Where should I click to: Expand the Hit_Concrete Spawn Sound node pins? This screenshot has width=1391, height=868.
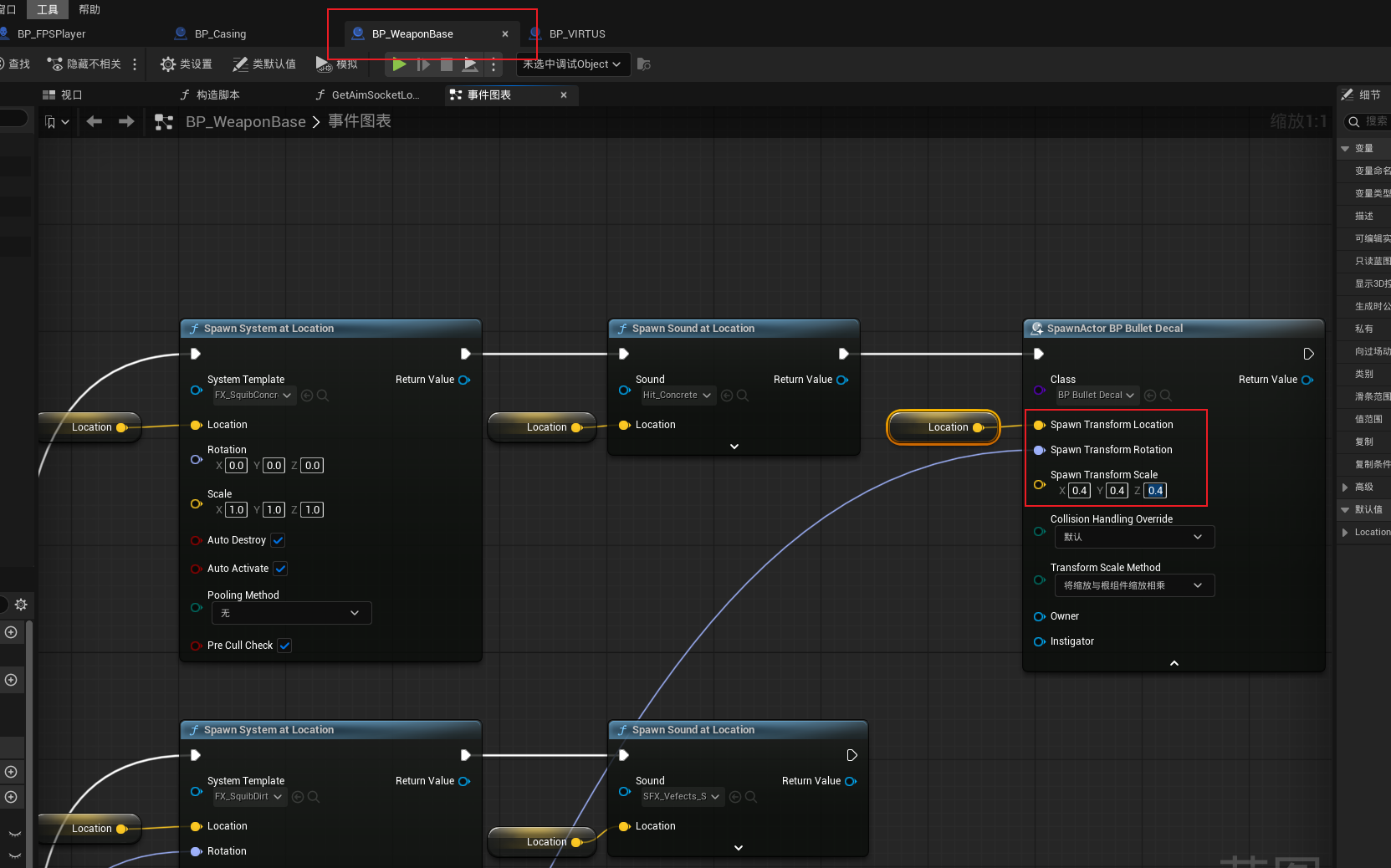click(x=734, y=447)
